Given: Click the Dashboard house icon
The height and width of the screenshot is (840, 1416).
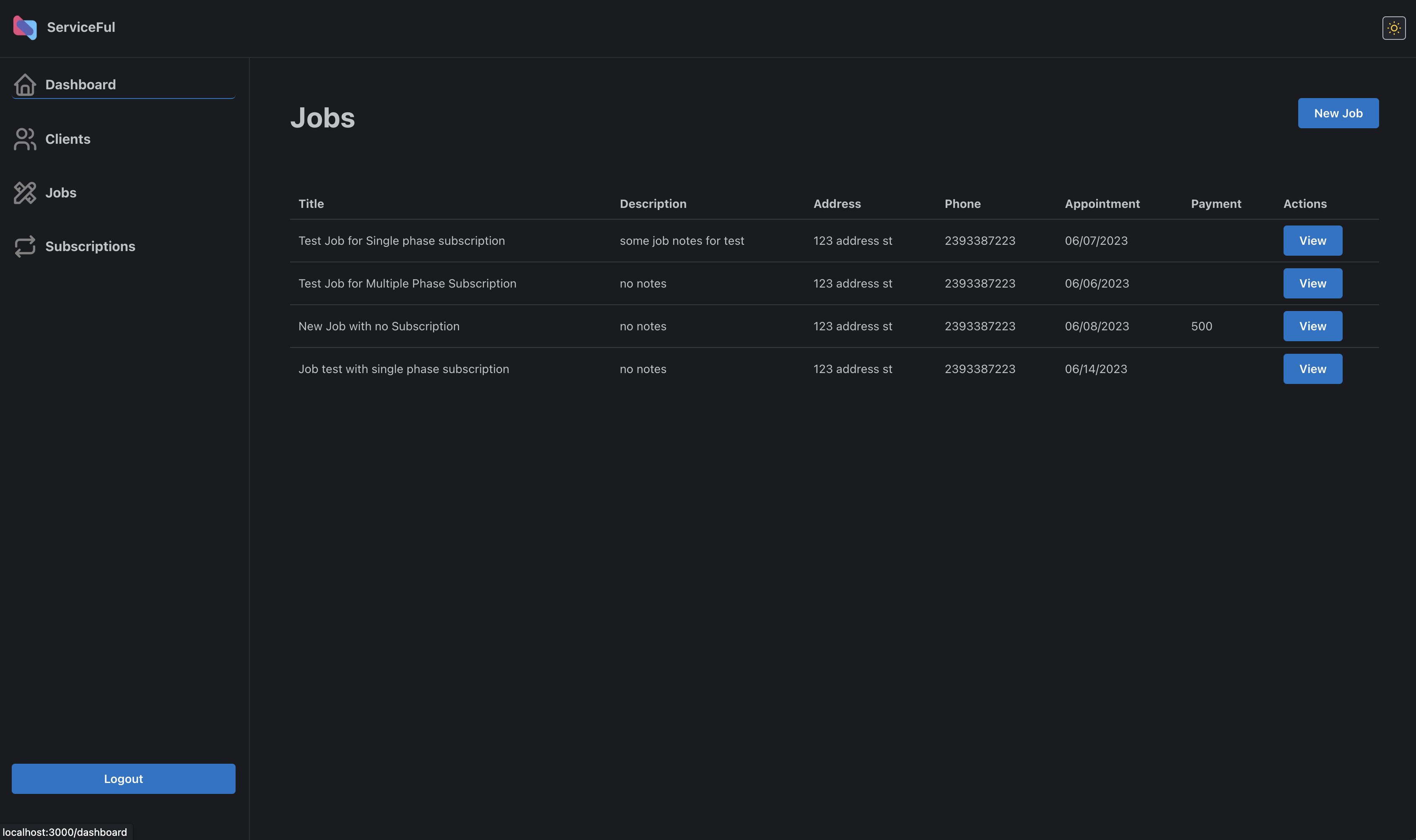Looking at the screenshot, I should 25,85.
